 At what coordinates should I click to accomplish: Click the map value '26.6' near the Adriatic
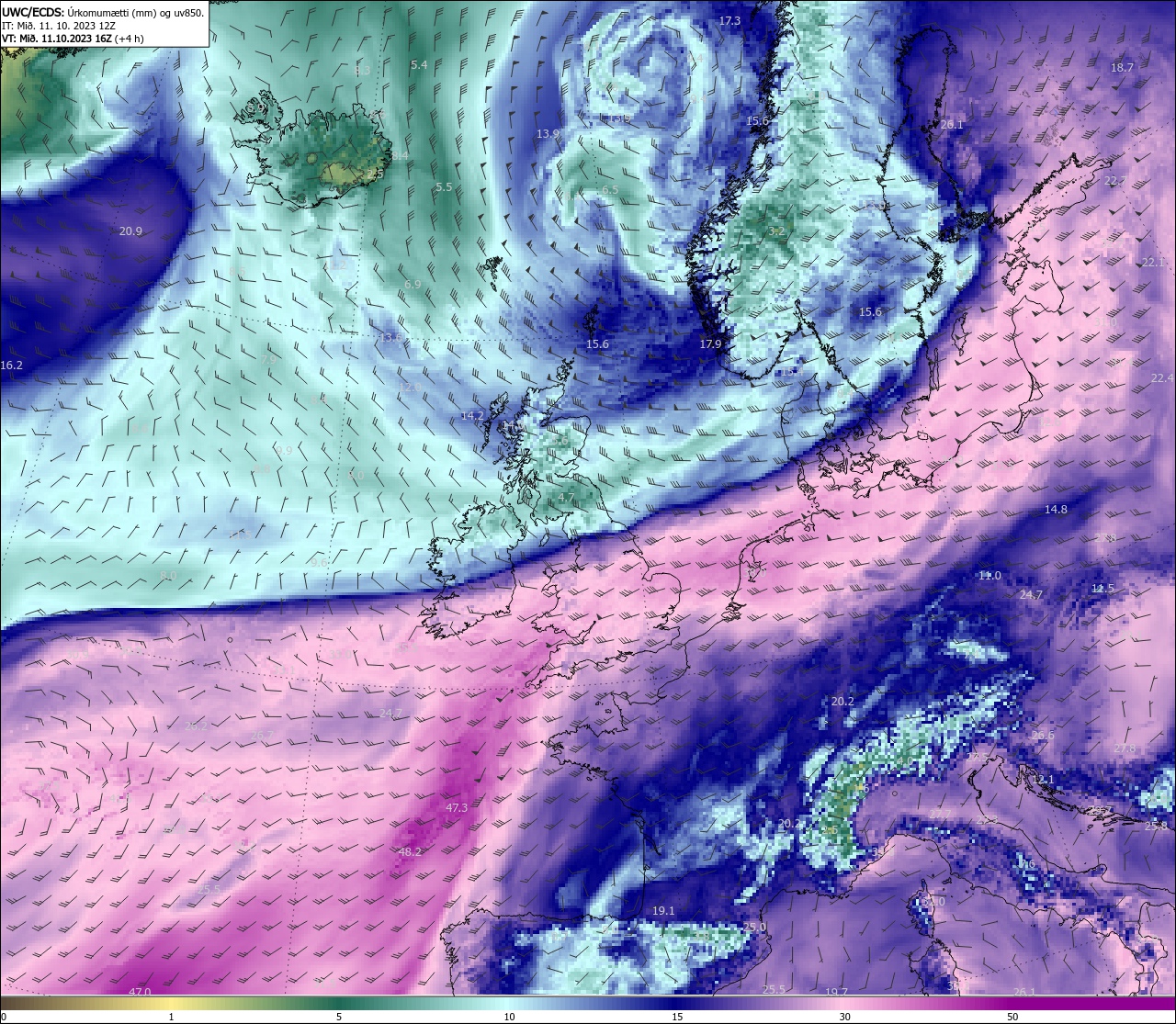pos(1043,736)
